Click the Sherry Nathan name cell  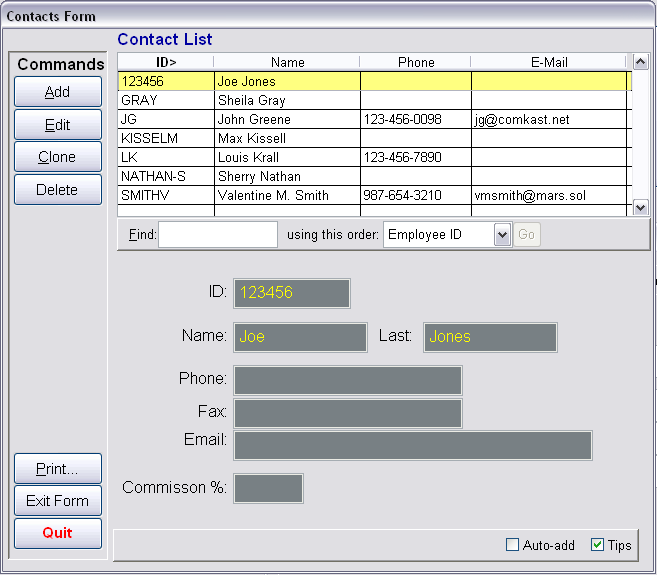287,176
